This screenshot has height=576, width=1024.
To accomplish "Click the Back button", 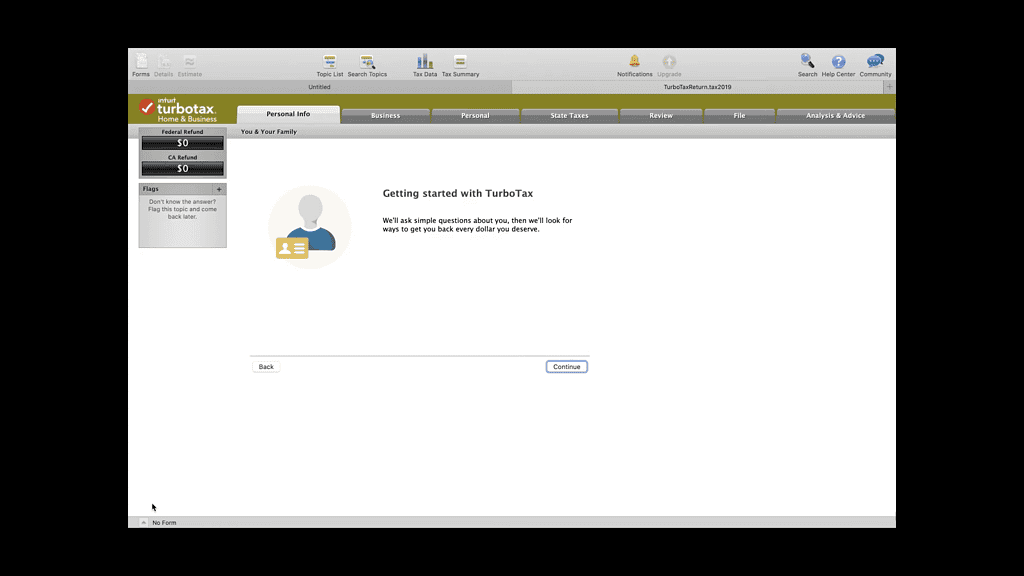I will [x=266, y=367].
